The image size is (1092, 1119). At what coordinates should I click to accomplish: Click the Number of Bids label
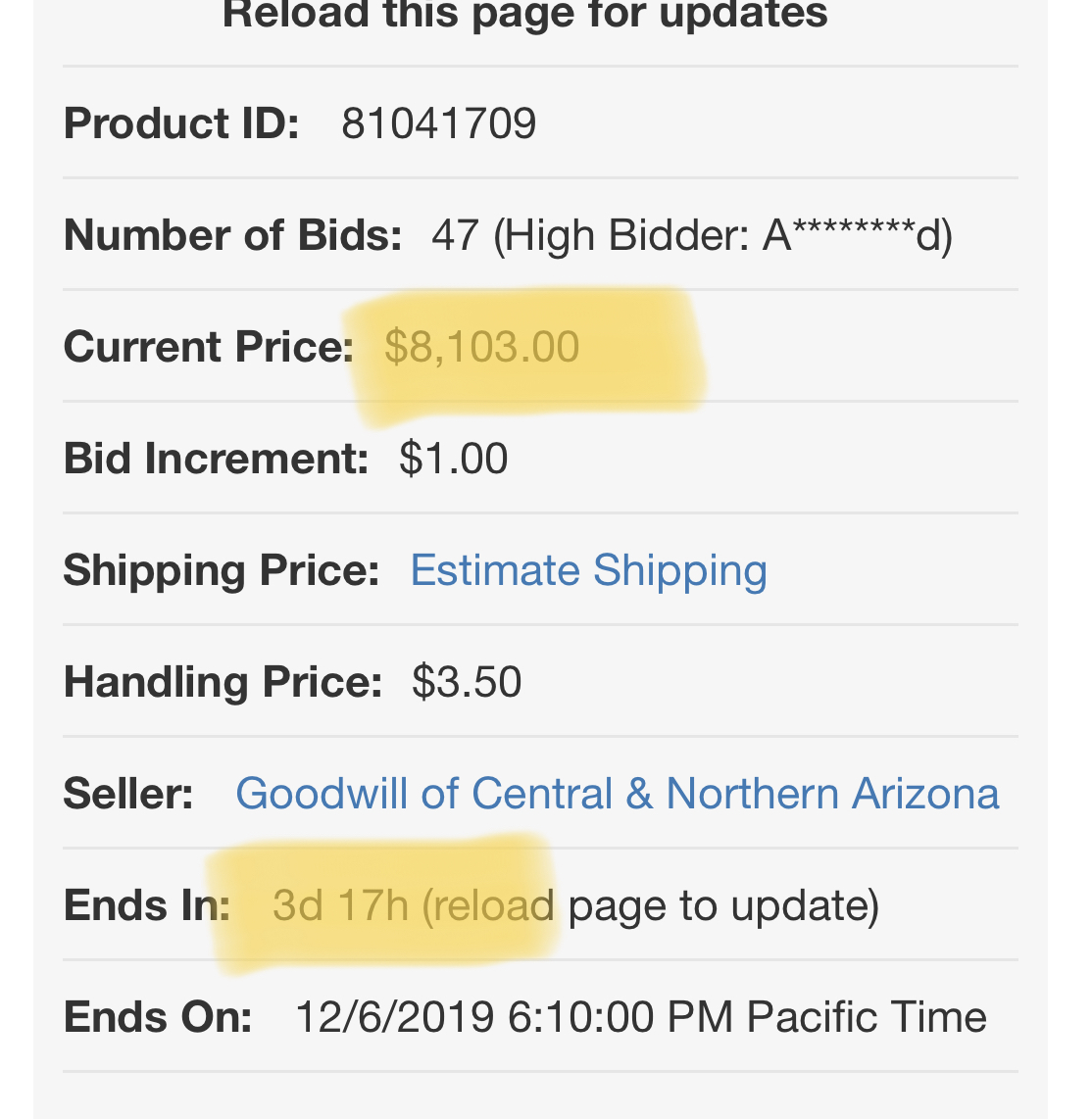(x=232, y=236)
